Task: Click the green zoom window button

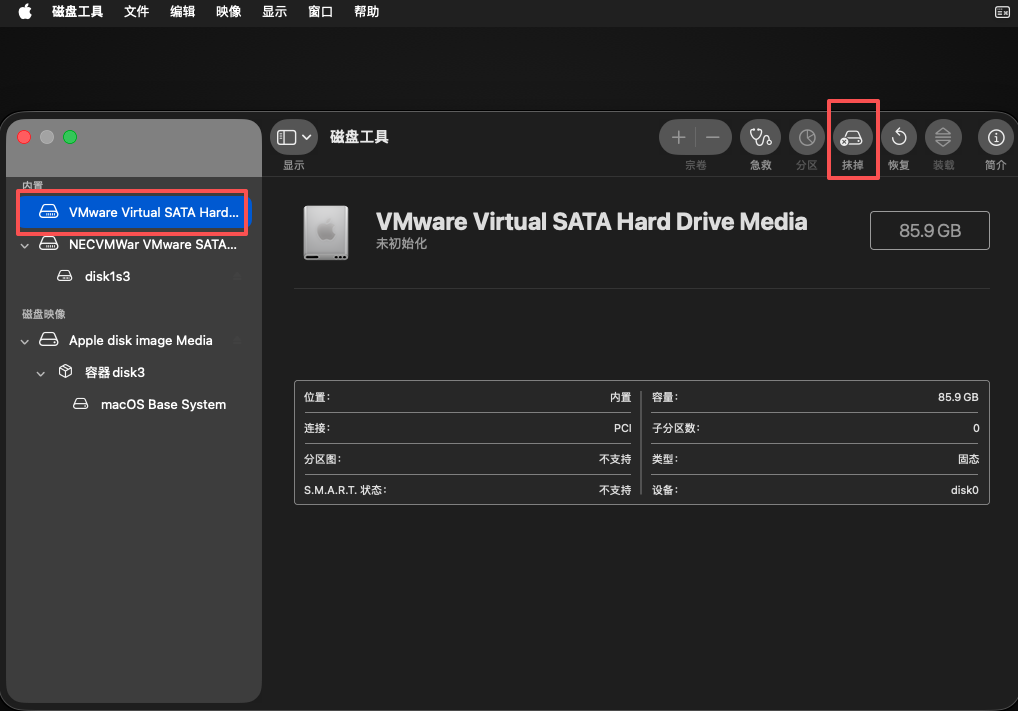Action: 70,137
